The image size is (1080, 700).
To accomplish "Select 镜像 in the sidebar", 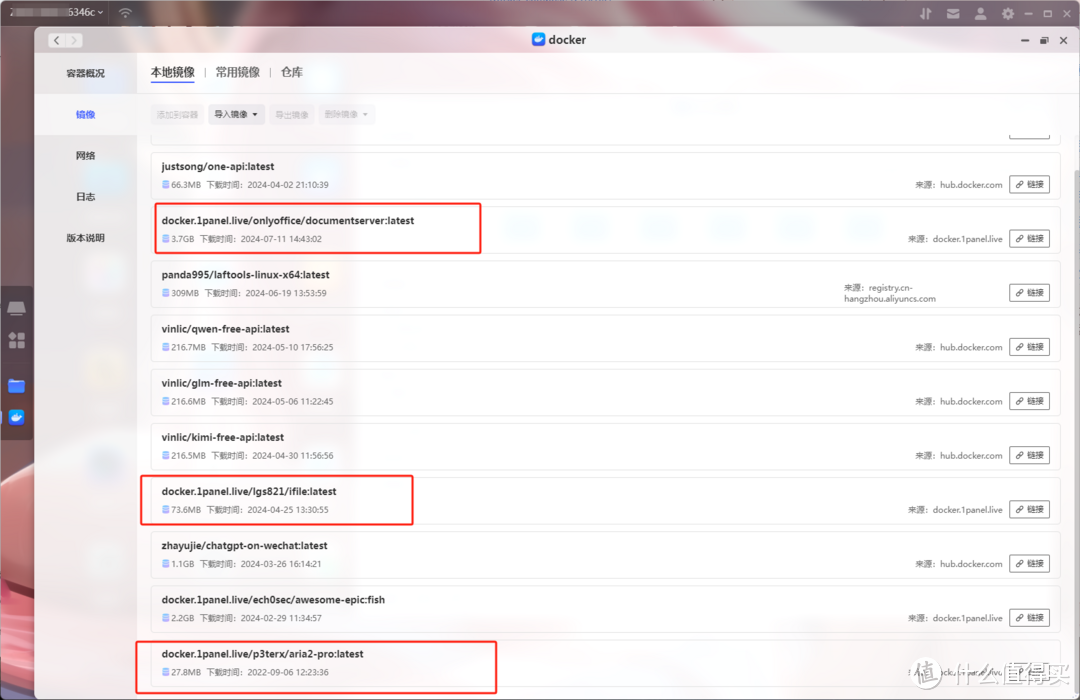I will (x=85, y=114).
